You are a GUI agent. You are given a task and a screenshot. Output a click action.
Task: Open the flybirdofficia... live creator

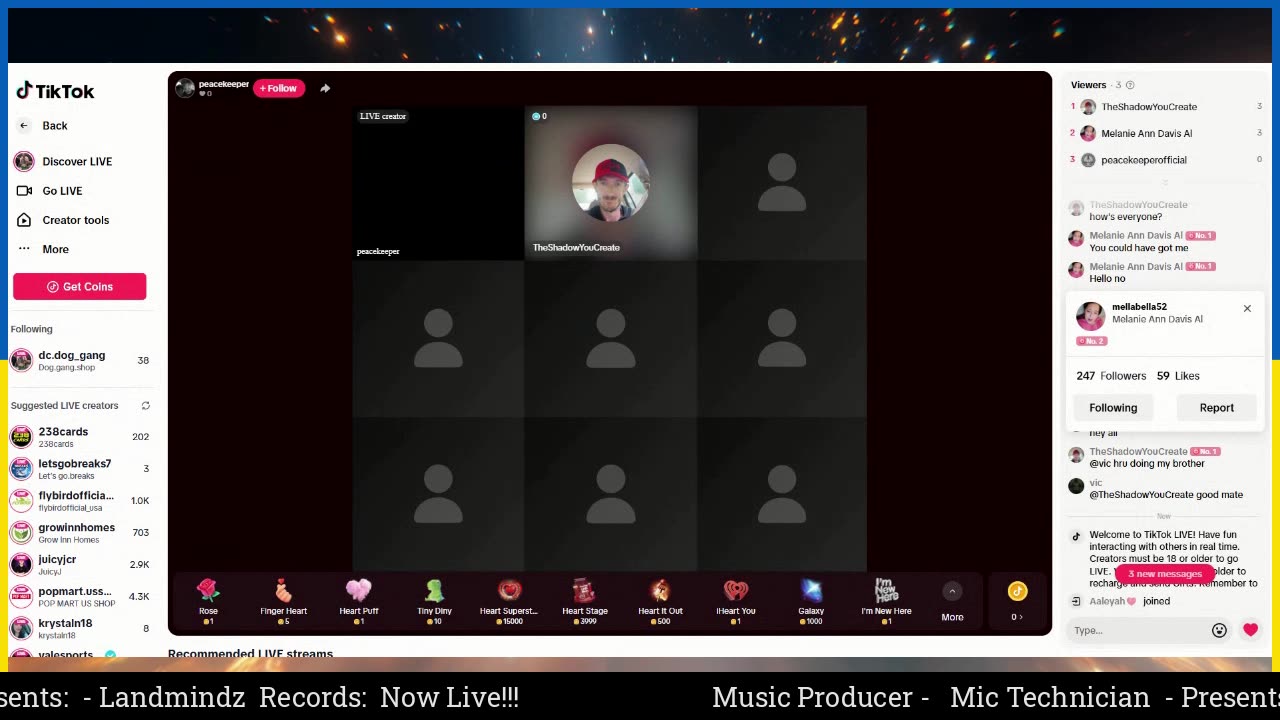(79, 501)
